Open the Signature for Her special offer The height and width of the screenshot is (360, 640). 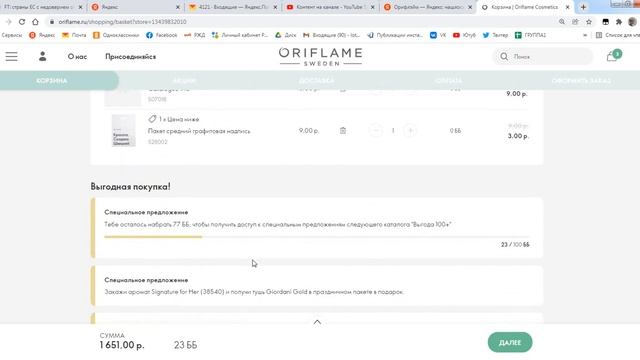(317, 286)
